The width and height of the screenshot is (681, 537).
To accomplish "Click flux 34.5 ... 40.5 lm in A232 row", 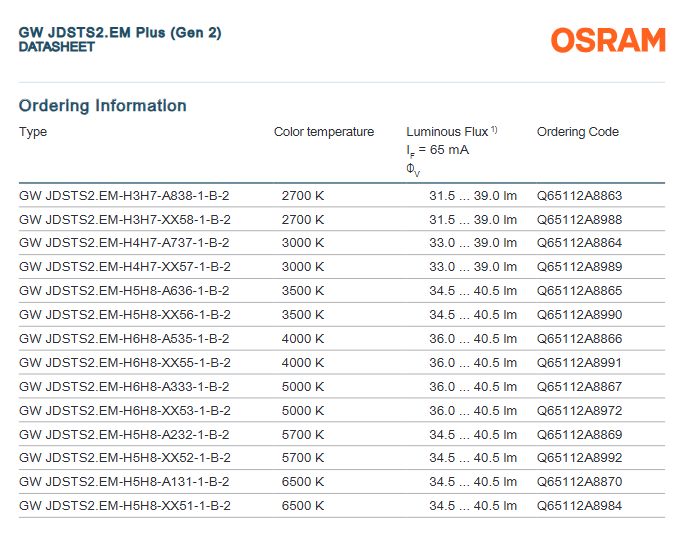I will (x=473, y=434).
